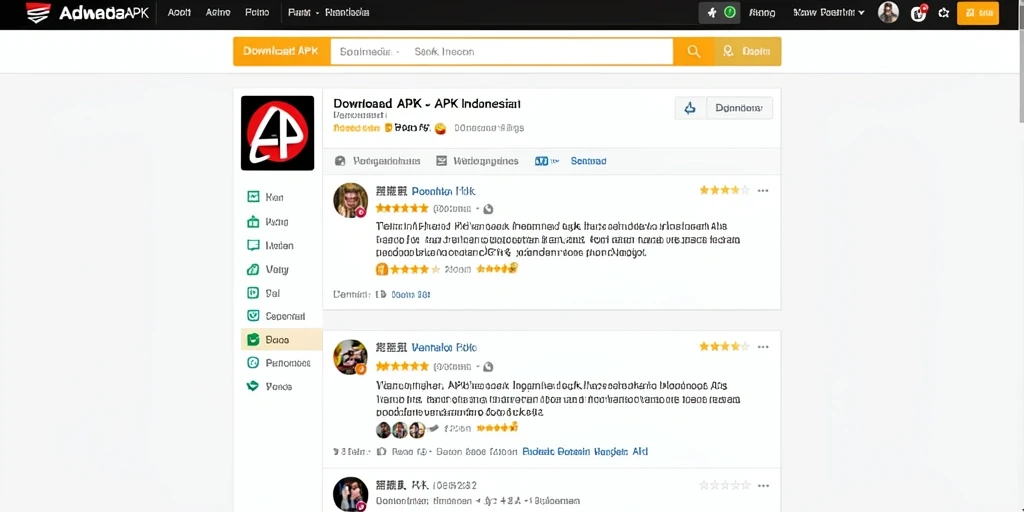Click the star rating at the second review's right corner
The height and width of the screenshot is (512, 1024).
point(724,346)
